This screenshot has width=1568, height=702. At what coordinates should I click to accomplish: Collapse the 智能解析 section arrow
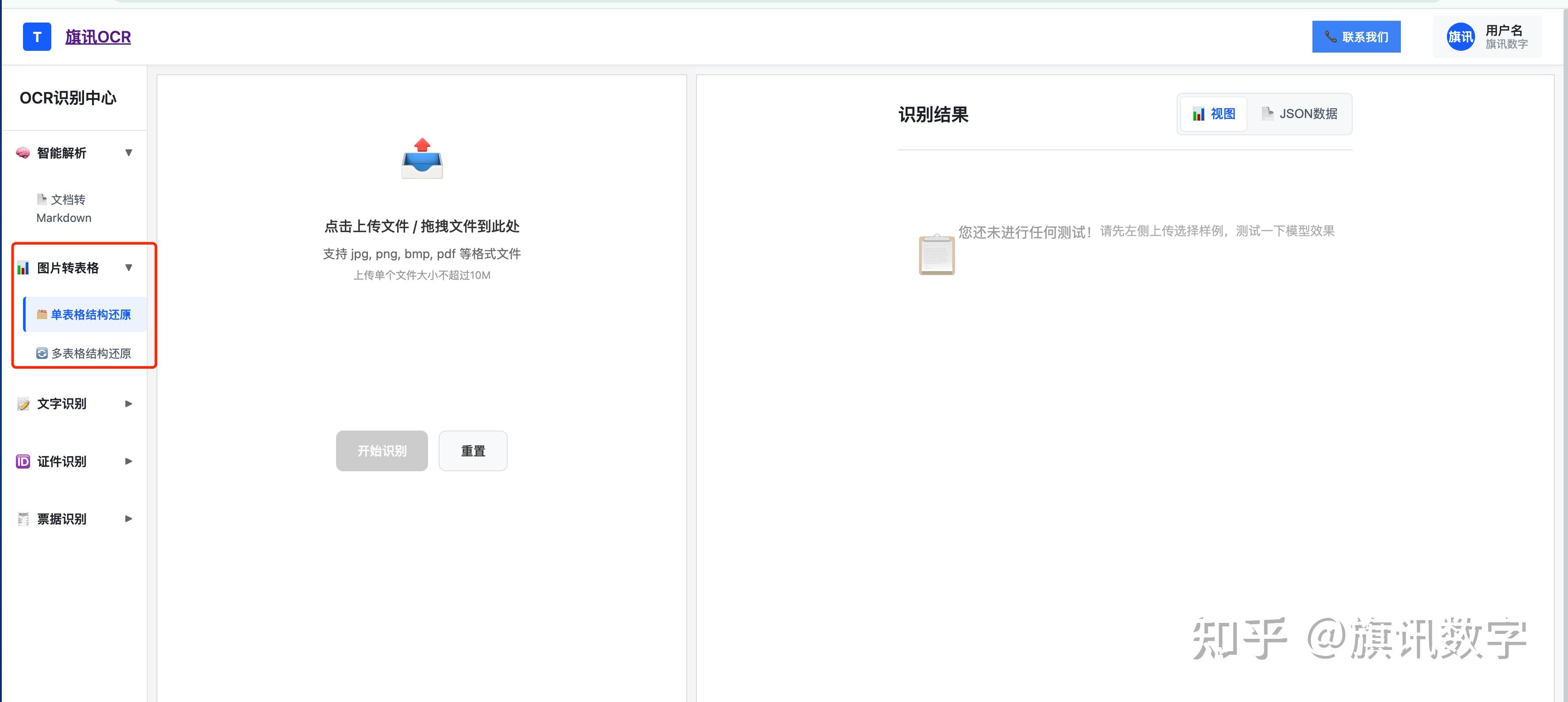coord(128,153)
